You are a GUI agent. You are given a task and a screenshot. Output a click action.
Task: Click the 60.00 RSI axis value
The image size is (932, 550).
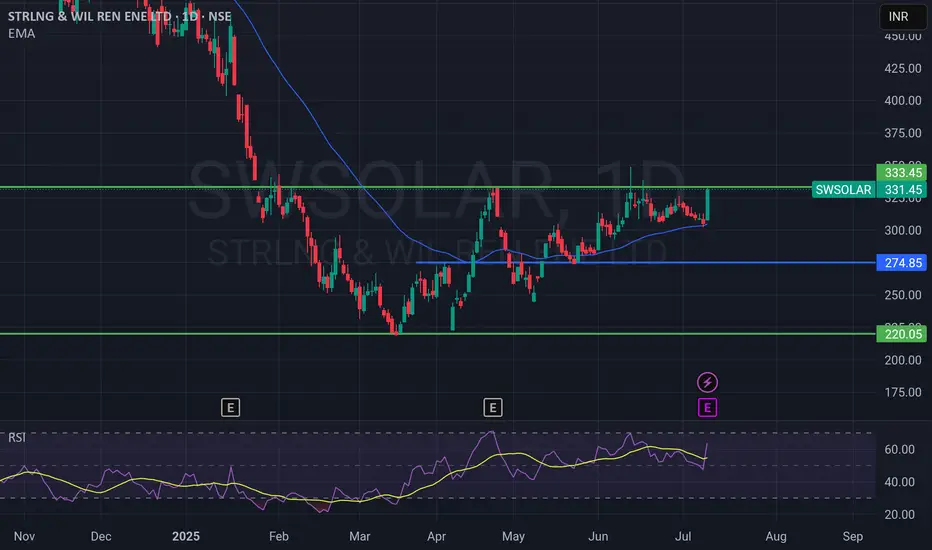click(x=899, y=450)
